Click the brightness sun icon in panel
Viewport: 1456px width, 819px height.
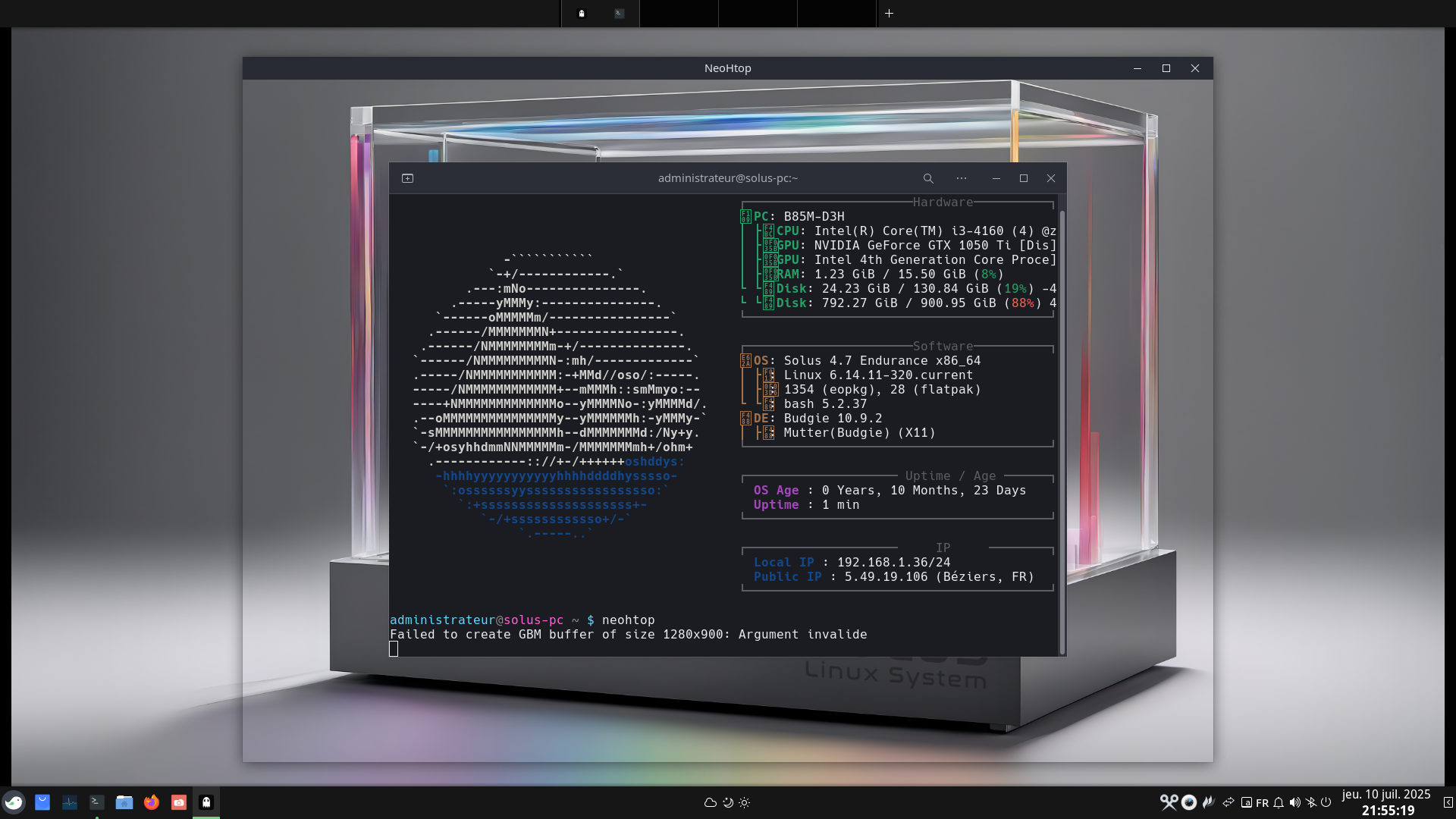(x=745, y=802)
